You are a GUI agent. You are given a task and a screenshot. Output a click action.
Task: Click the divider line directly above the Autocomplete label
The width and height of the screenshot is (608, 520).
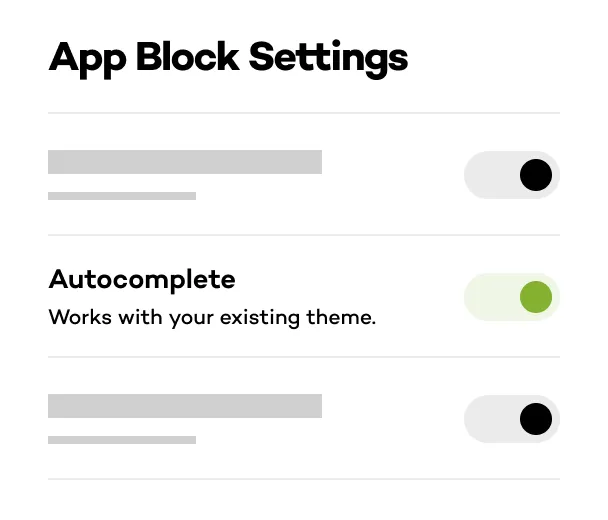(x=304, y=235)
